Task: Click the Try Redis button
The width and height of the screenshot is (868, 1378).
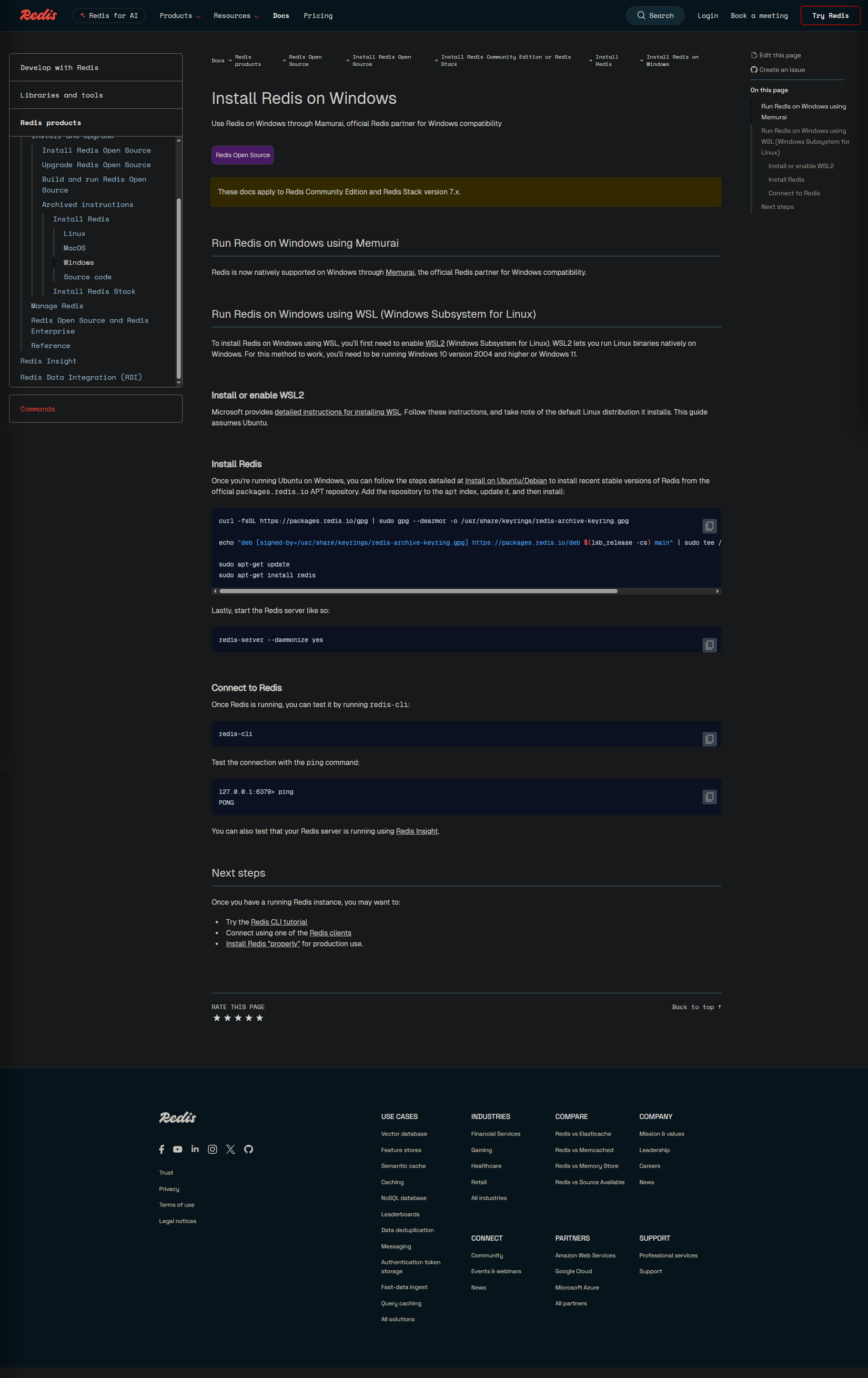Action: tap(830, 15)
